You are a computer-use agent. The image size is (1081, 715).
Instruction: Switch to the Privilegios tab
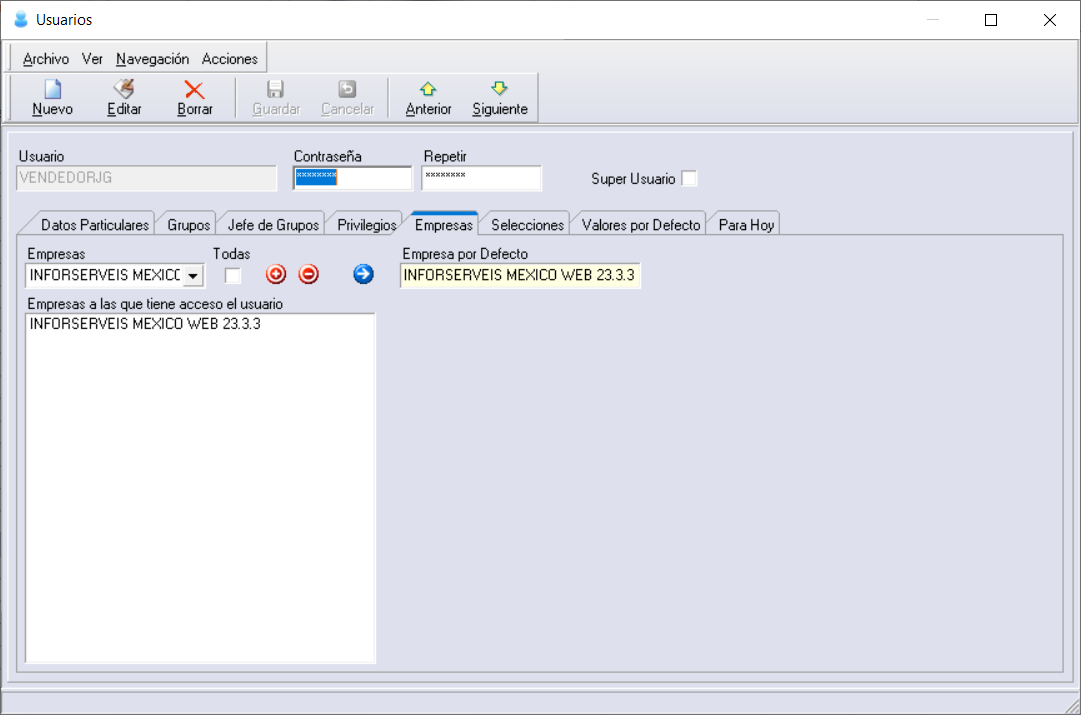click(x=367, y=225)
